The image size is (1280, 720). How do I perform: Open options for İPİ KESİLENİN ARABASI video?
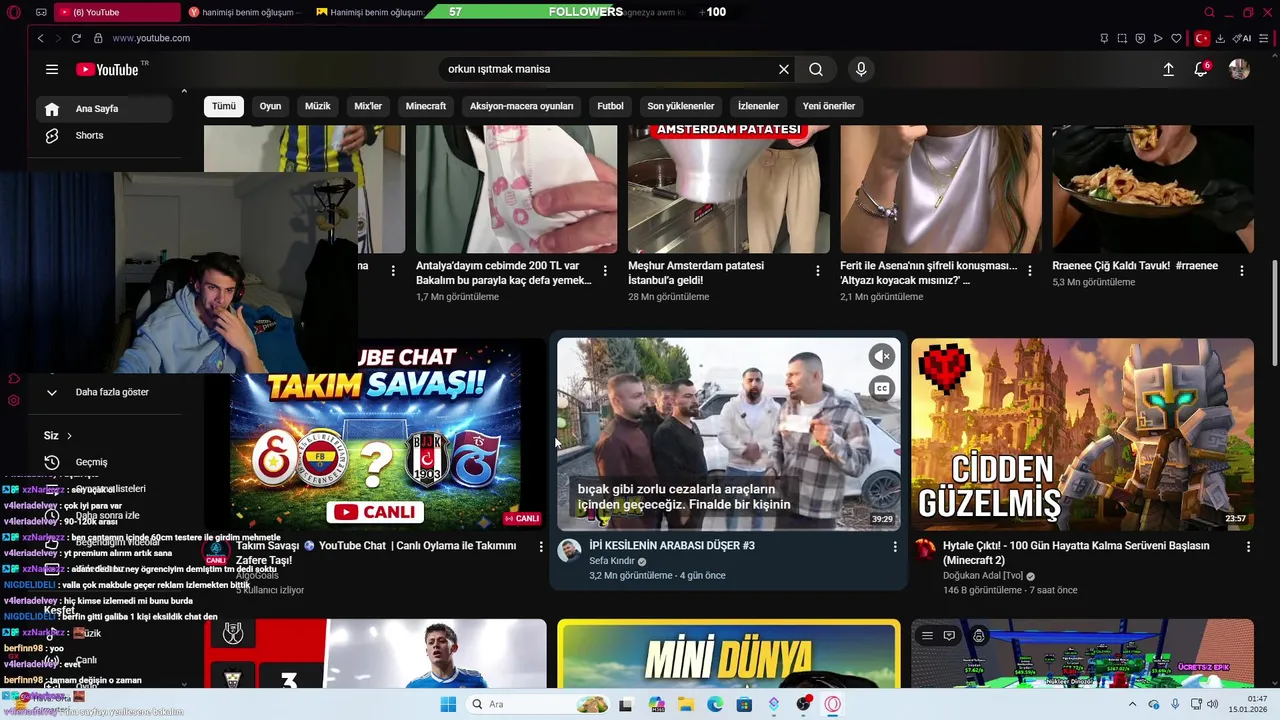pyautogui.click(x=895, y=547)
